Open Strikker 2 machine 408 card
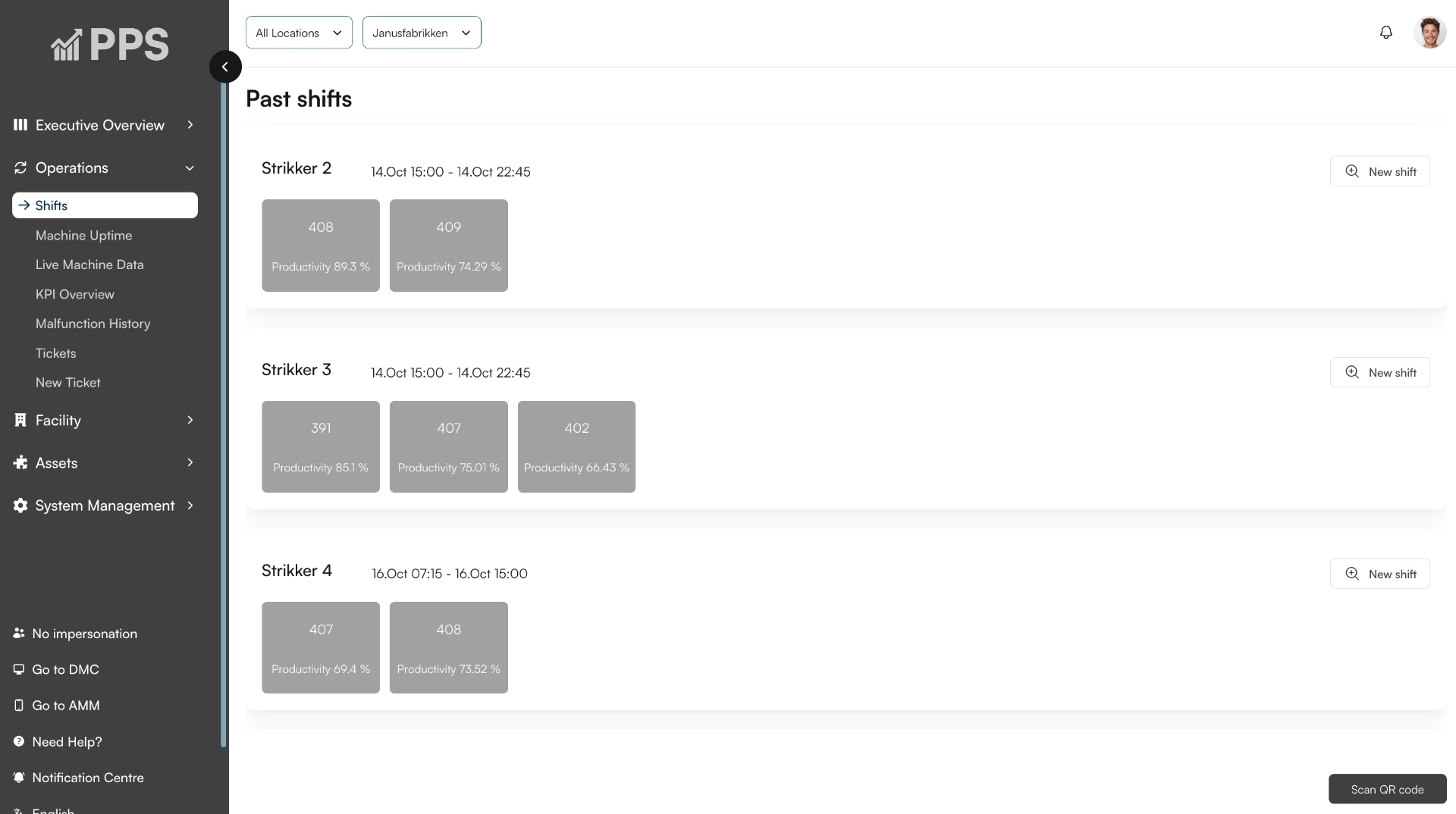The height and width of the screenshot is (814, 1456). point(321,246)
